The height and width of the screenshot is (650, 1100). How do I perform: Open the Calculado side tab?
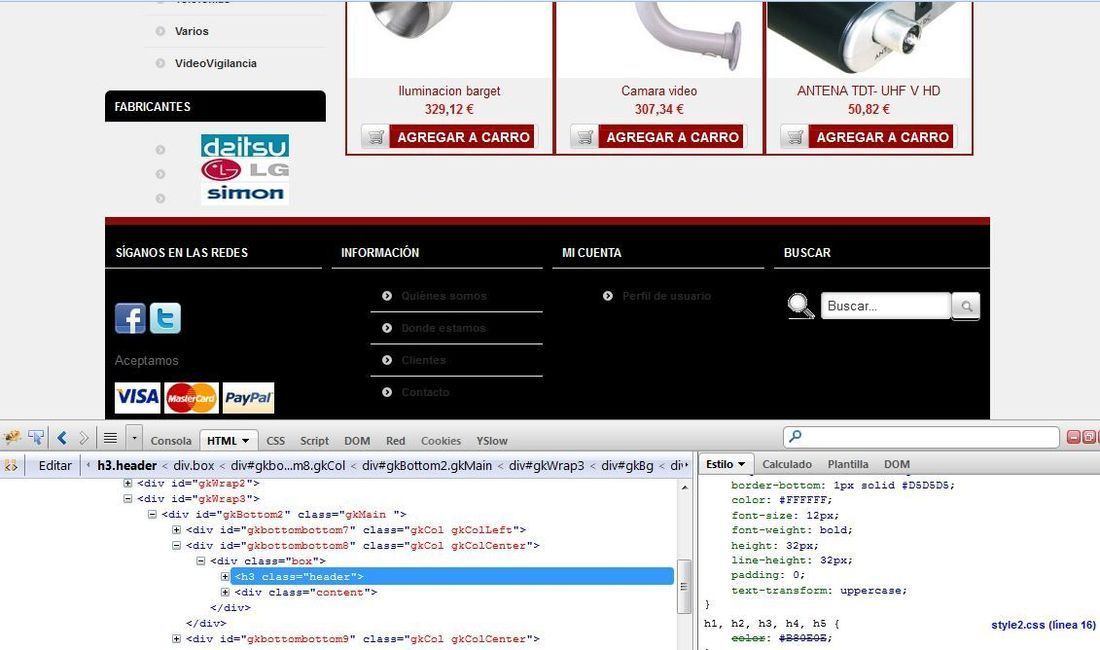tap(787, 464)
